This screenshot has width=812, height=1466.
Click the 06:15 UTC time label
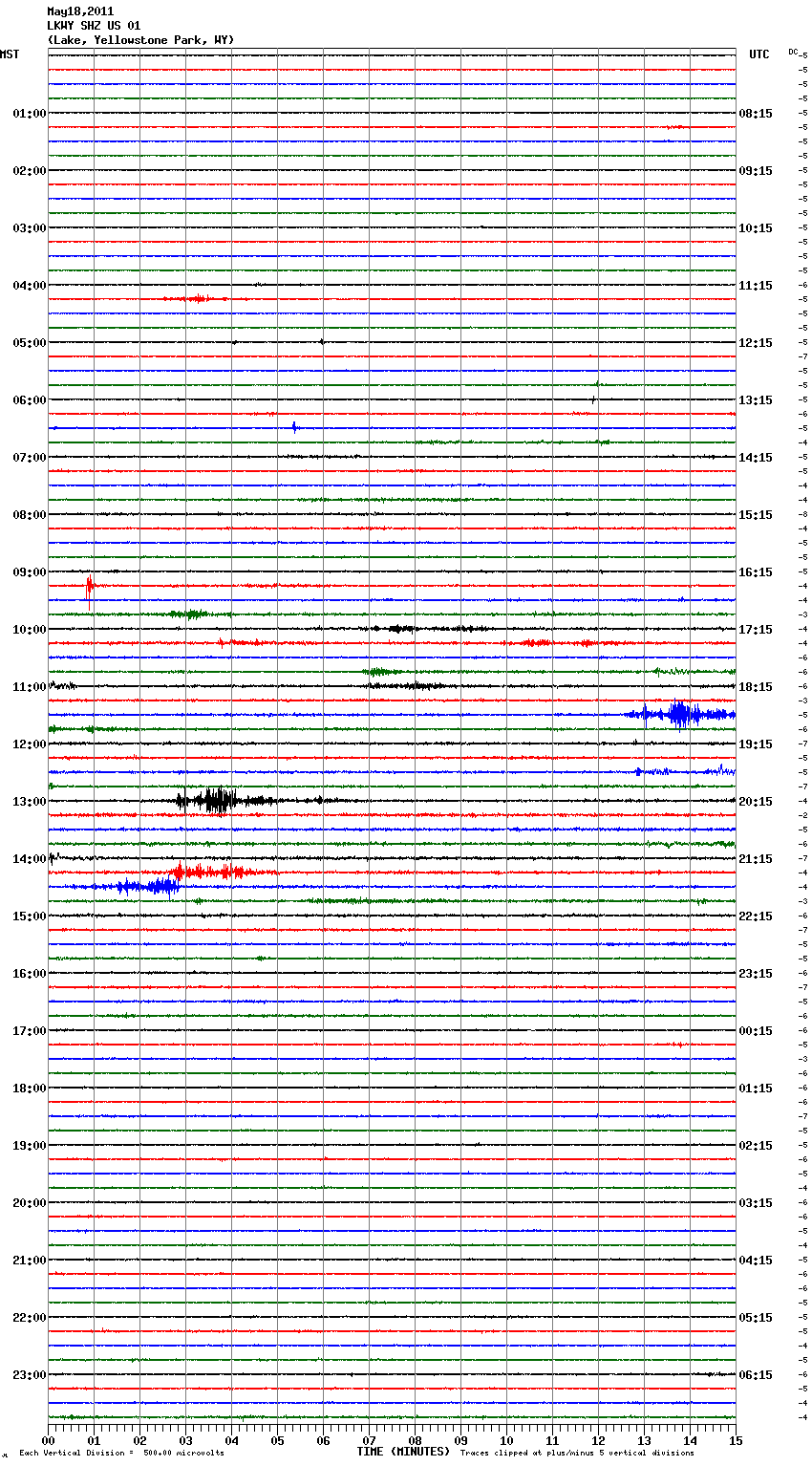pyautogui.click(x=756, y=1375)
